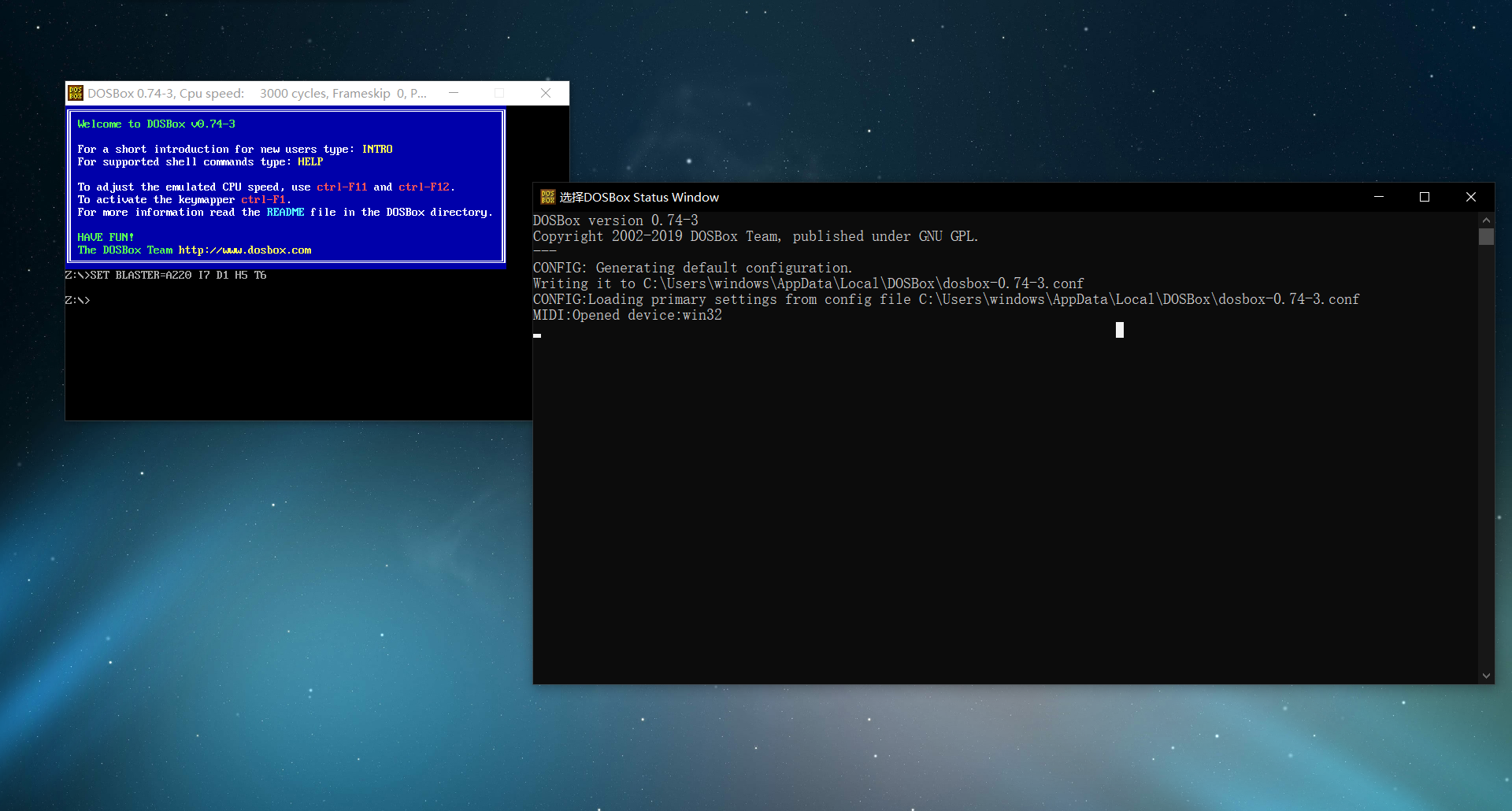Viewport: 1512px width, 811px height.
Task: Click the http://www.dosbox.com URL text
Action: 245,250
